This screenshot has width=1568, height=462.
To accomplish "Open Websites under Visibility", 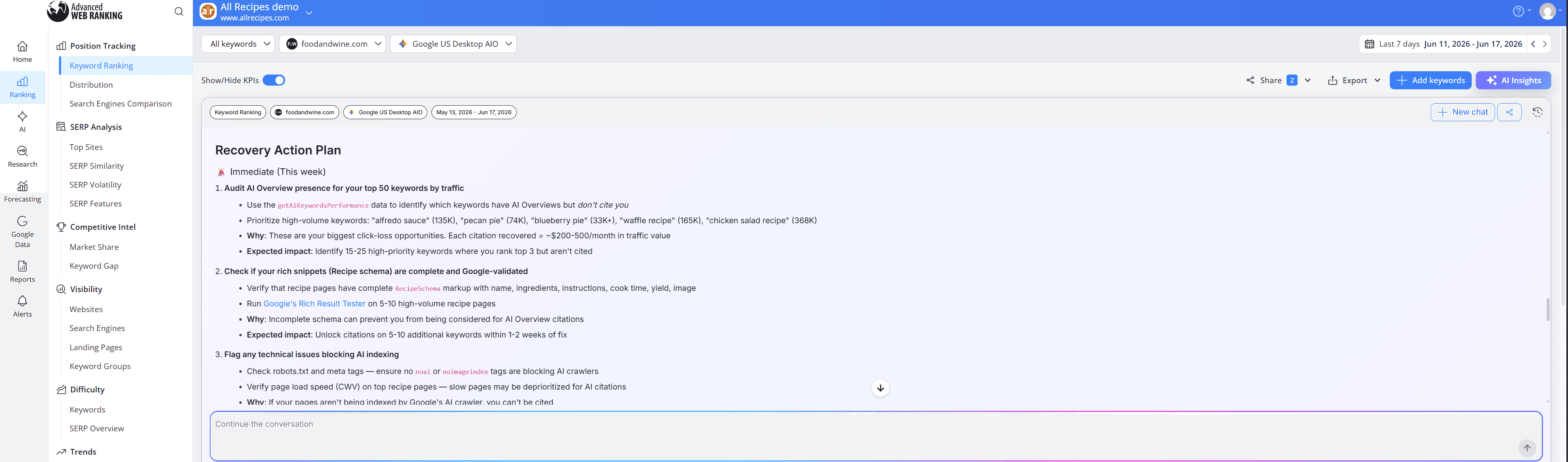I will [x=86, y=309].
